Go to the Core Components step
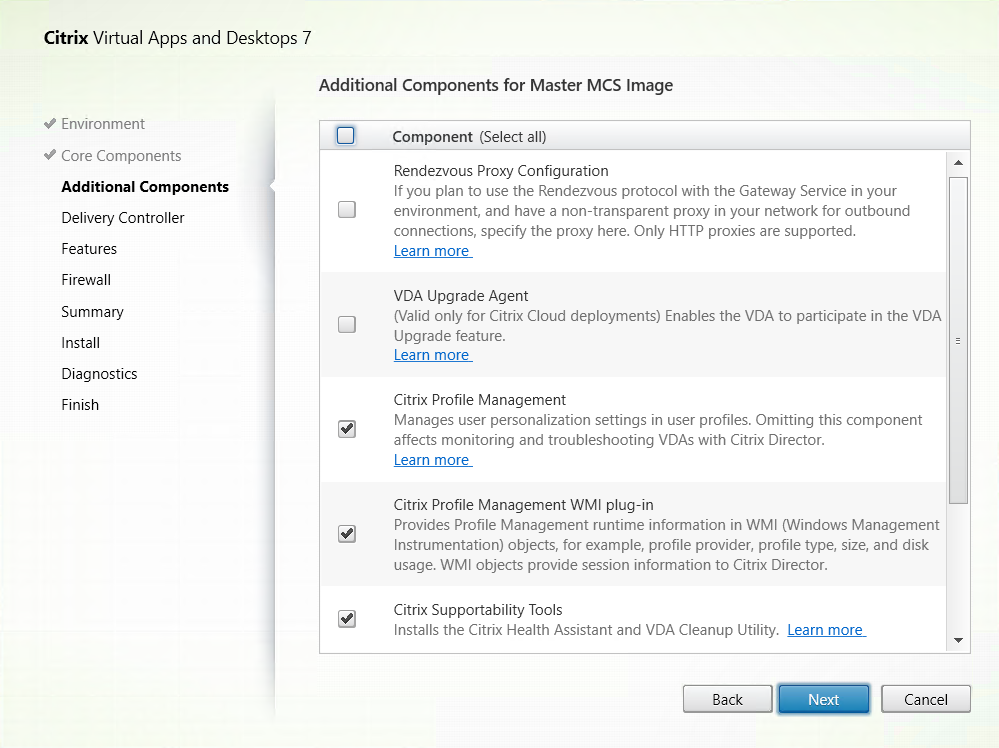The width and height of the screenshot is (999, 748). (x=121, y=156)
